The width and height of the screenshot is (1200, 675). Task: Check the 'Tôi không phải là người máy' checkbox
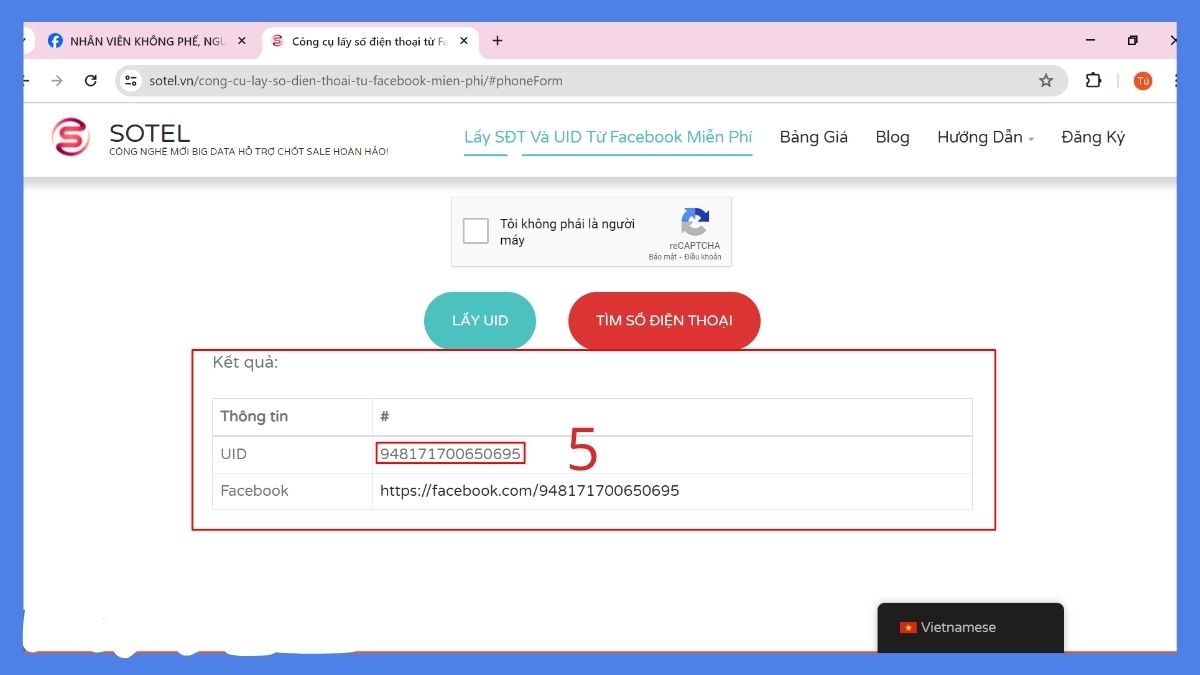click(x=476, y=231)
